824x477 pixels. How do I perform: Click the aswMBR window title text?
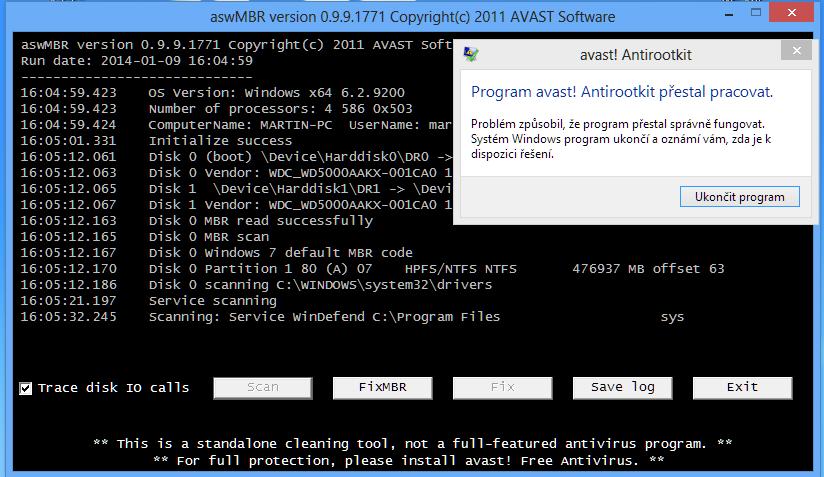click(413, 17)
